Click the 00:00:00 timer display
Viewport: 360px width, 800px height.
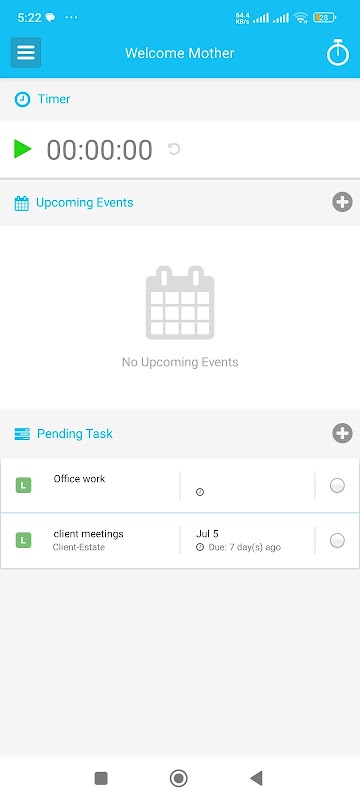tap(99, 150)
